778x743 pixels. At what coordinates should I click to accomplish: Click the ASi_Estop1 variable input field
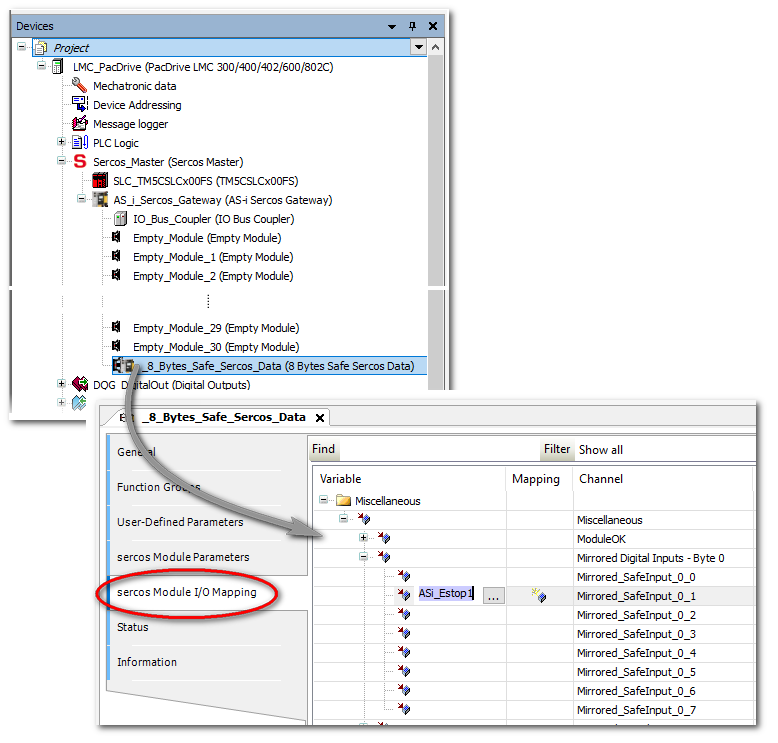coord(447,595)
